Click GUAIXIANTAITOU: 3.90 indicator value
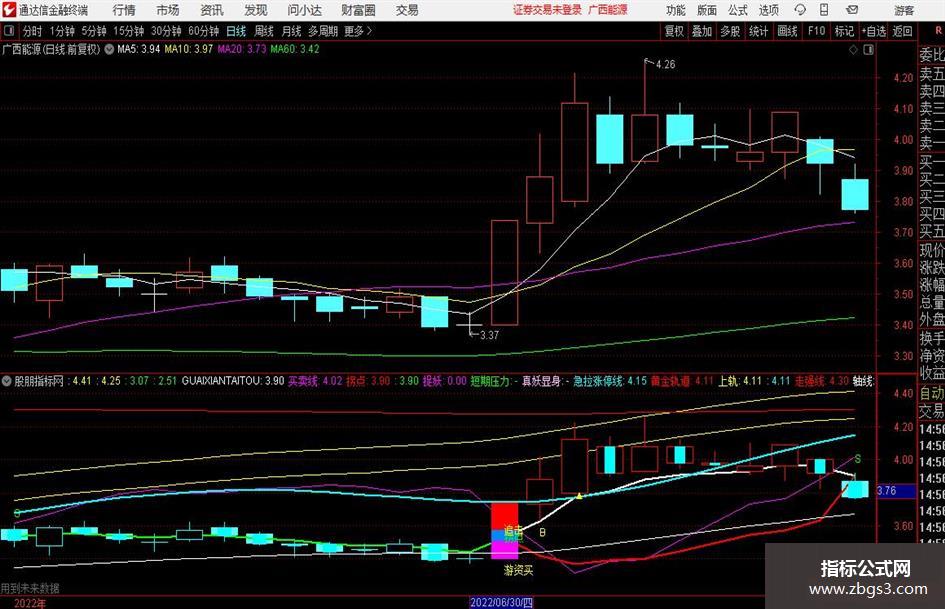This screenshot has width=945, height=609. coord(233,381)
